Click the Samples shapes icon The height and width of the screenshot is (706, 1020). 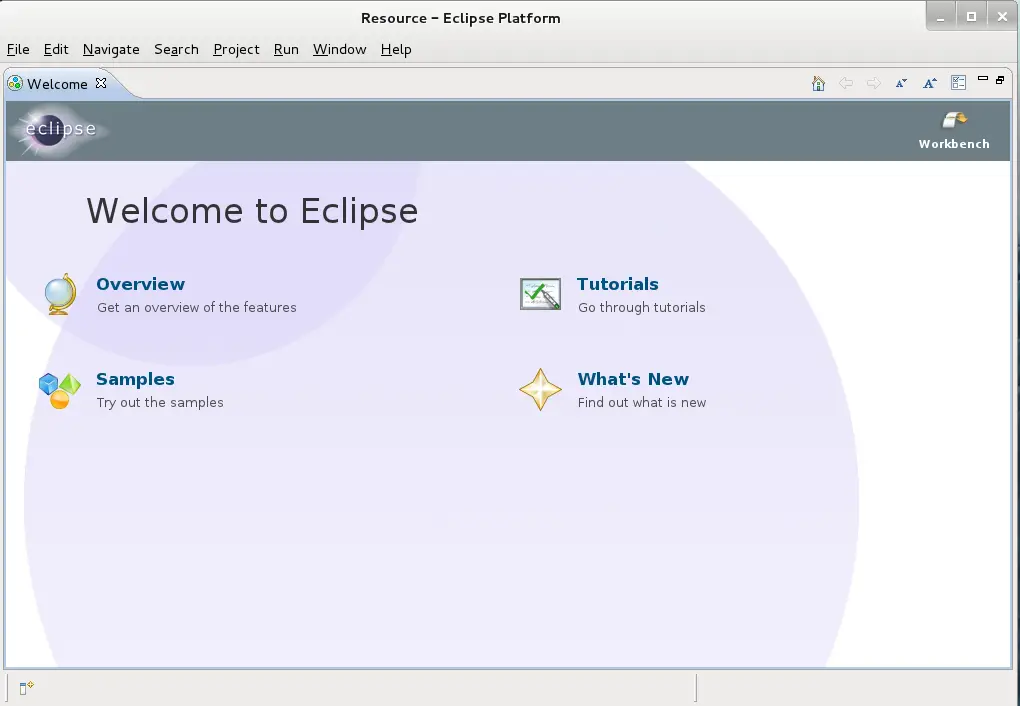(x=59, y=390)
